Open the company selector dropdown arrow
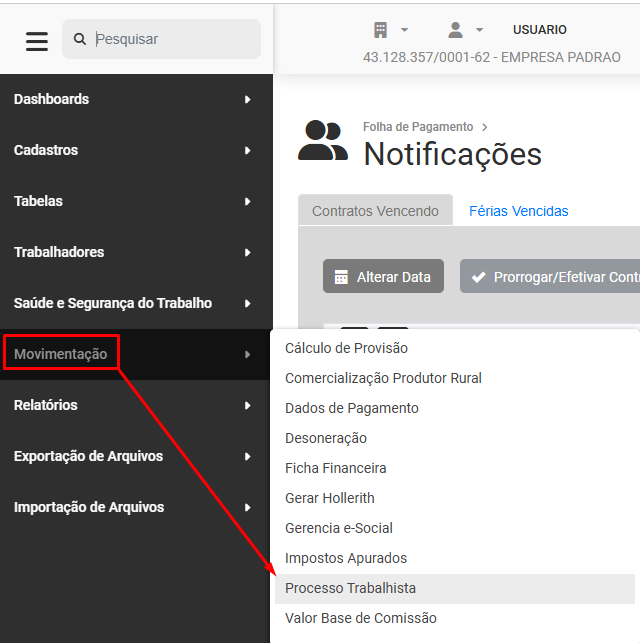The image size is (640, 643). (x=404, y=30)
